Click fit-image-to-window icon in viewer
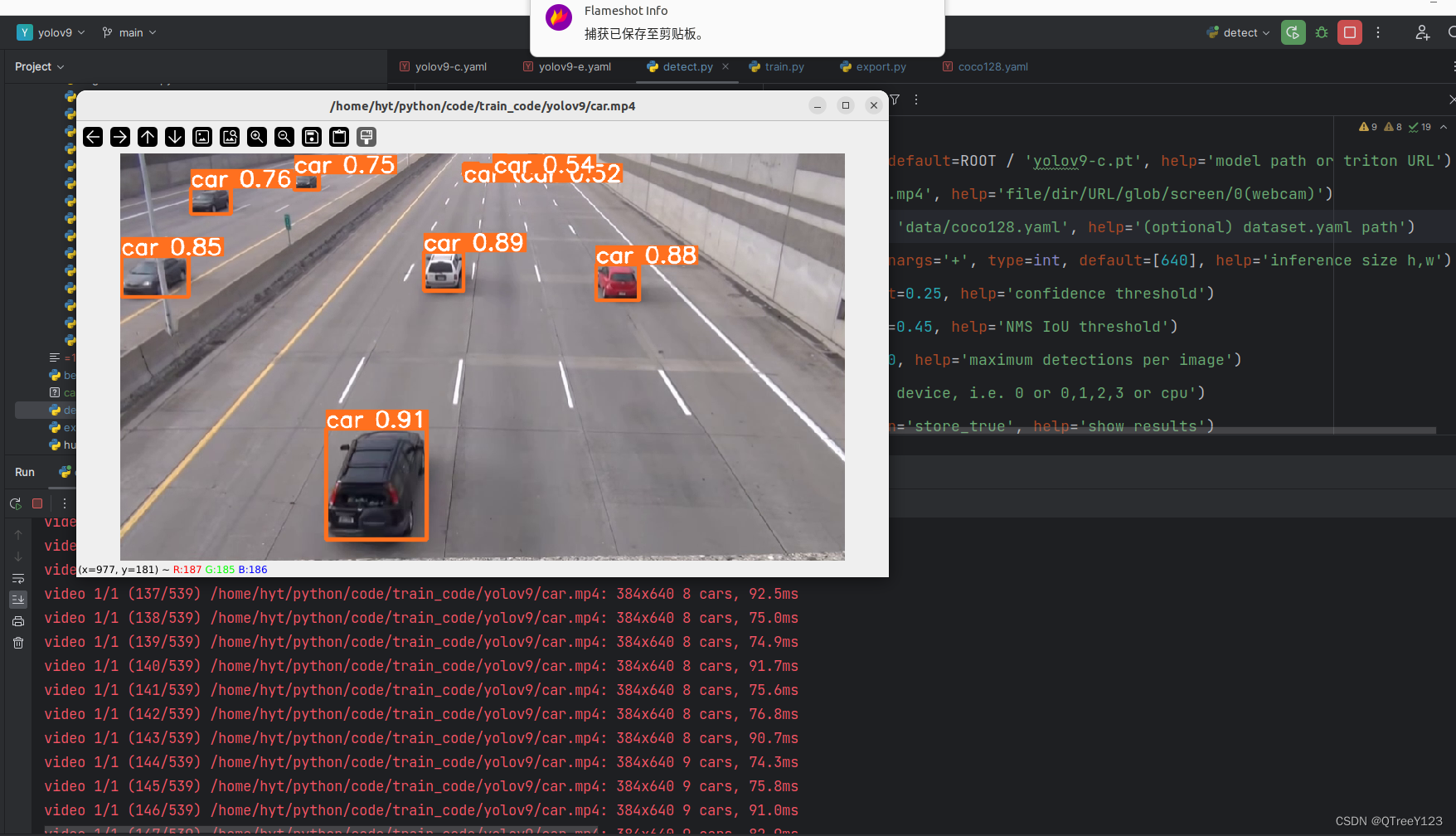Image resolution: width=1456 pixels, height=836 pixels. 230,137
